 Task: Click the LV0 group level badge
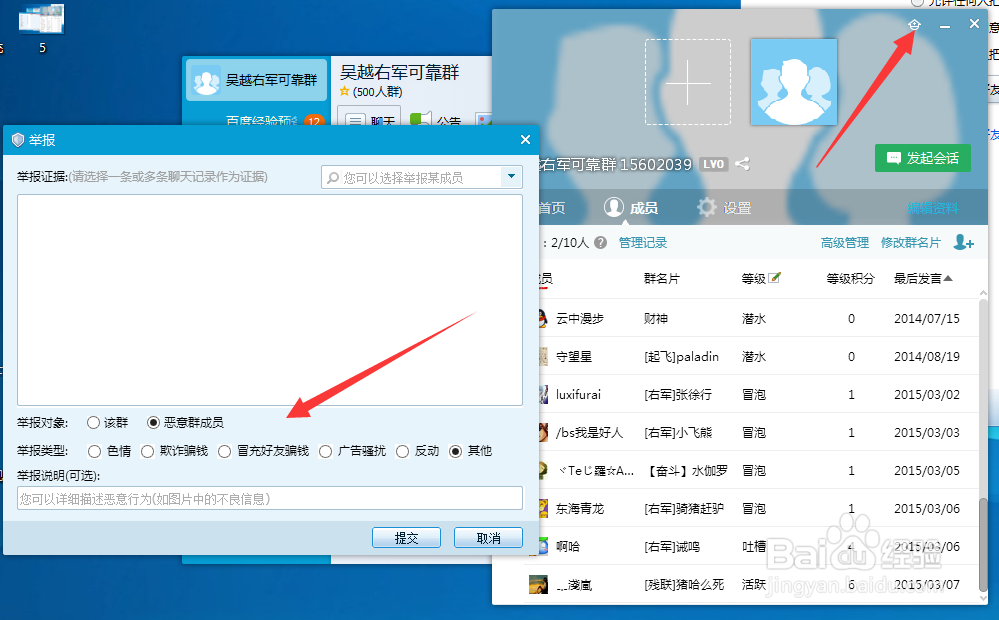(x=713, y=163)
